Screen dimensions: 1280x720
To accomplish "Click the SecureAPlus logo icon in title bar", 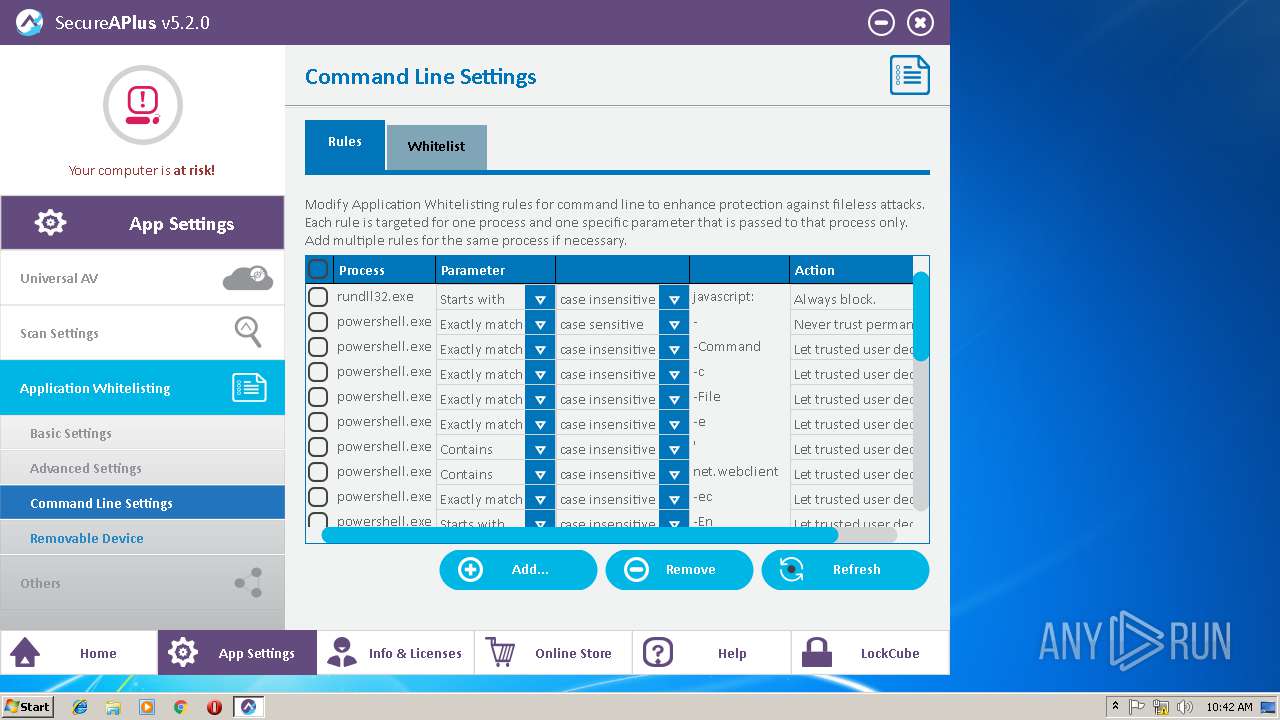I will click(29, 22).
